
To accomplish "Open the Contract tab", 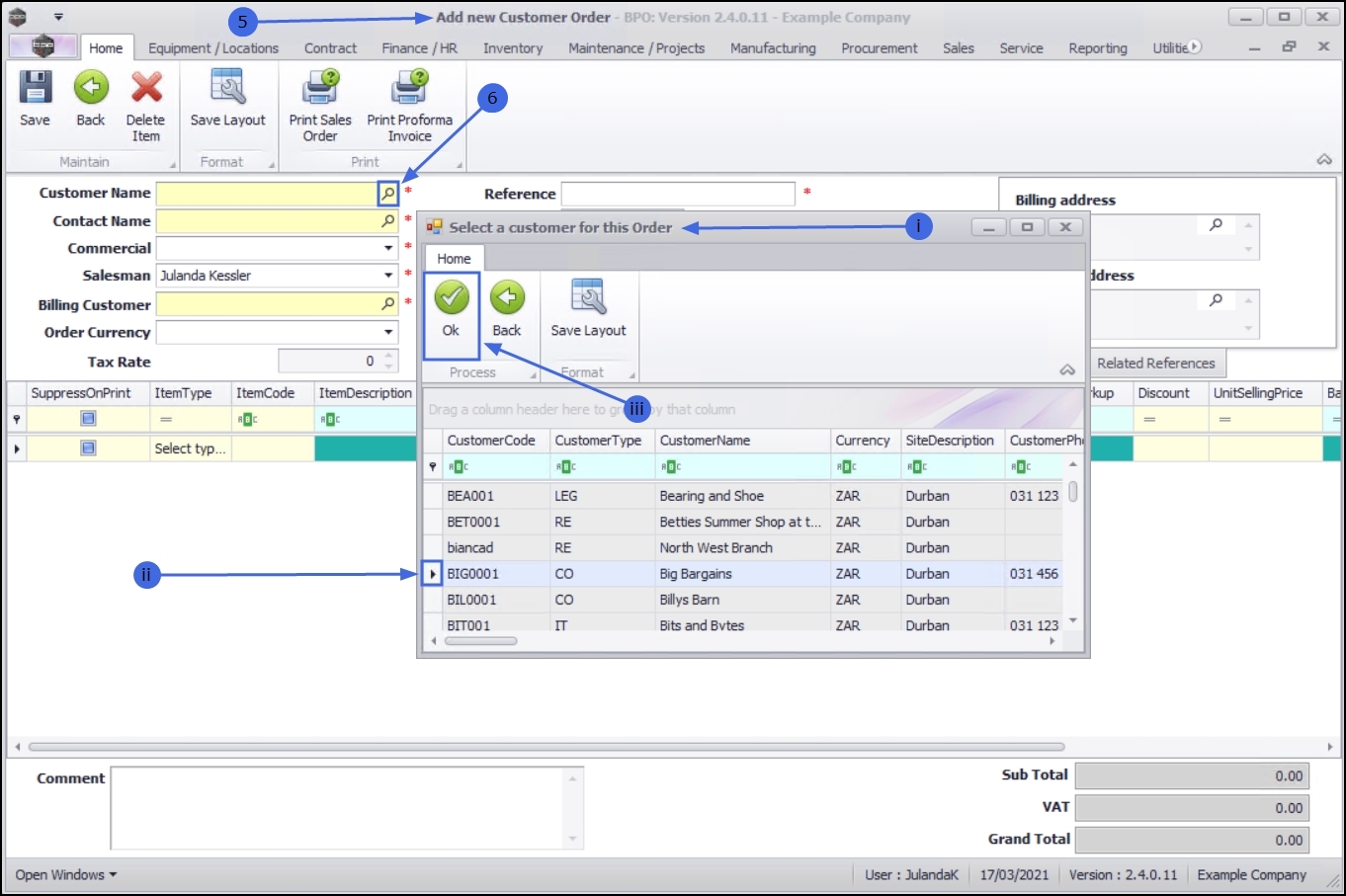I will pyautogui.click(x=330, y=47).
